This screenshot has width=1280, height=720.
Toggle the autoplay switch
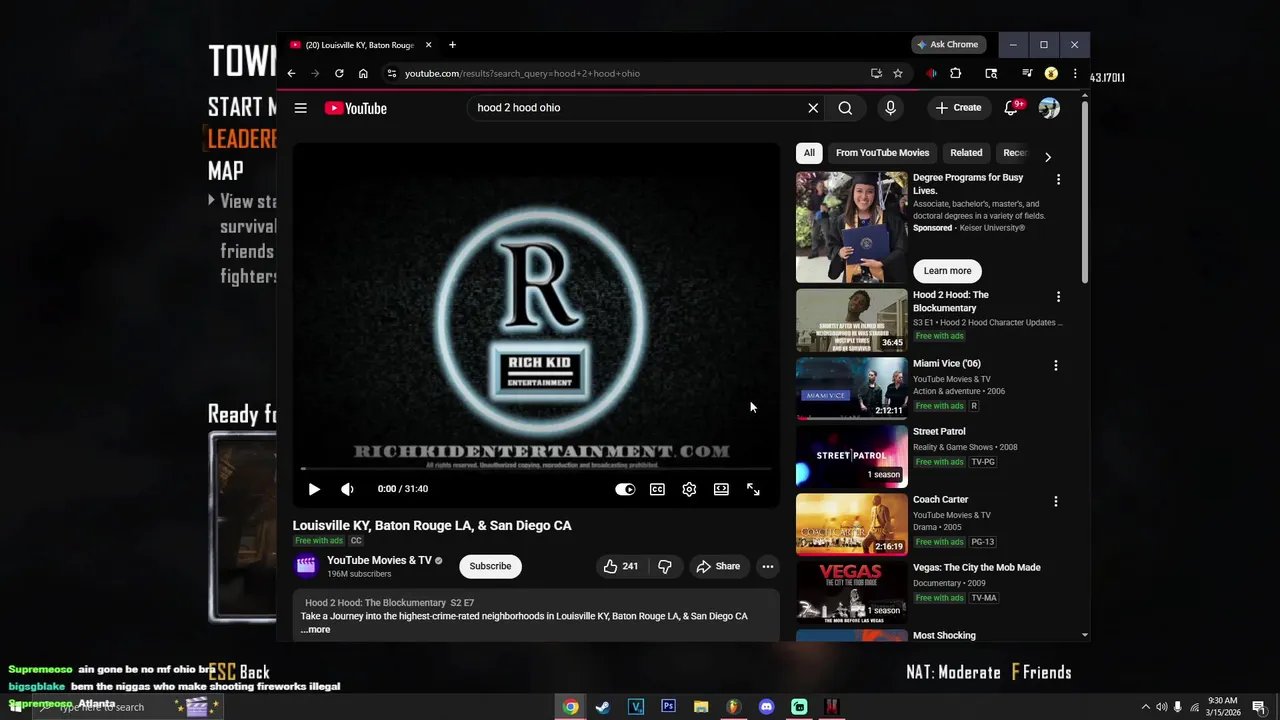click(x=625, y=489)
